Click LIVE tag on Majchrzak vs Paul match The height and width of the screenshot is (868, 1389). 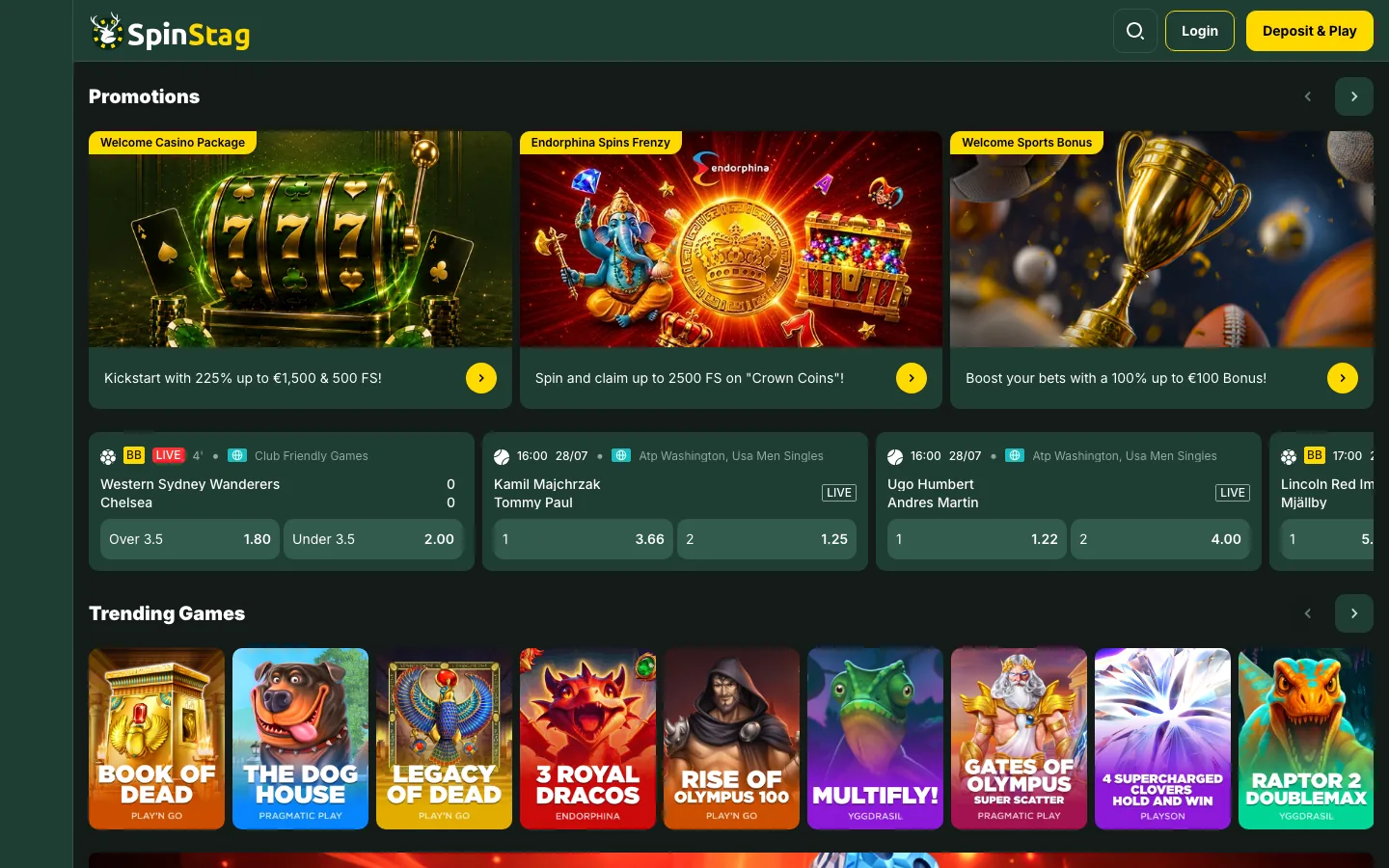click(839, 493)
